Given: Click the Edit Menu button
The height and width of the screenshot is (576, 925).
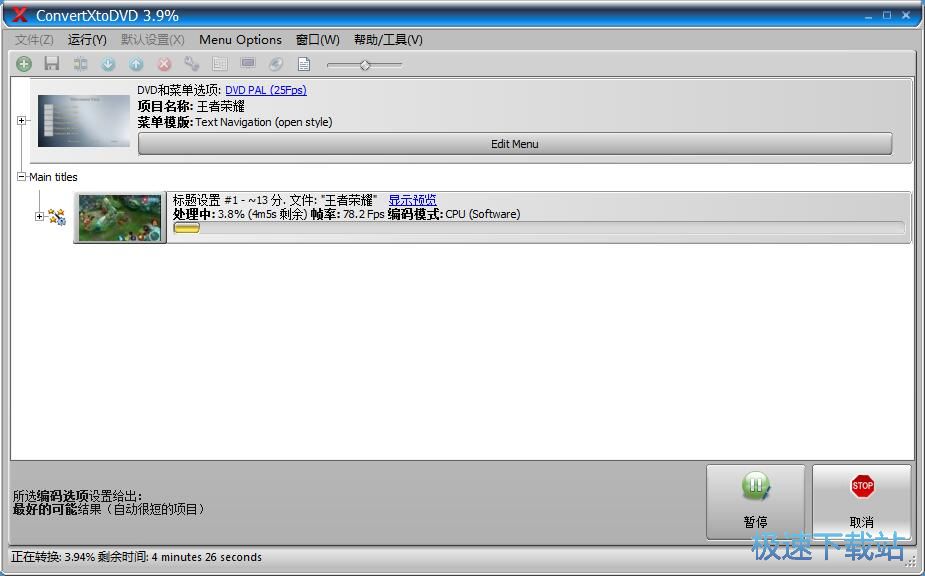Looking at the screenshot, I should [x=514, y=144].
